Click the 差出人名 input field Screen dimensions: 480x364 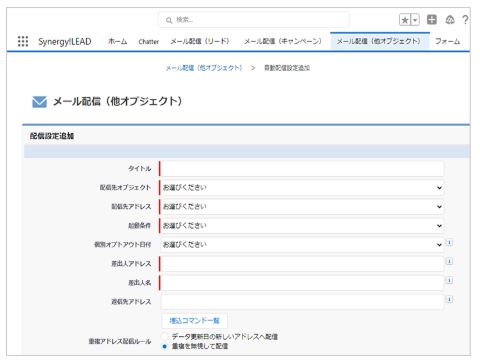(x=302, y=283)
